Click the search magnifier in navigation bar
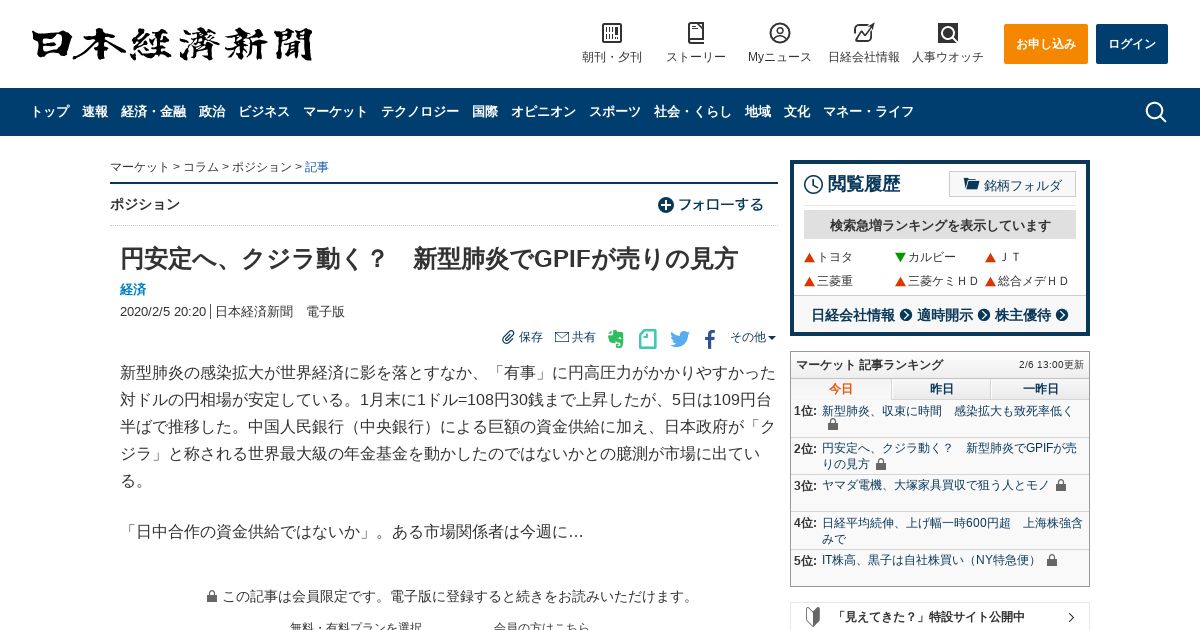Viewport: 1200px width, 630px height. tap(1156, 112)
